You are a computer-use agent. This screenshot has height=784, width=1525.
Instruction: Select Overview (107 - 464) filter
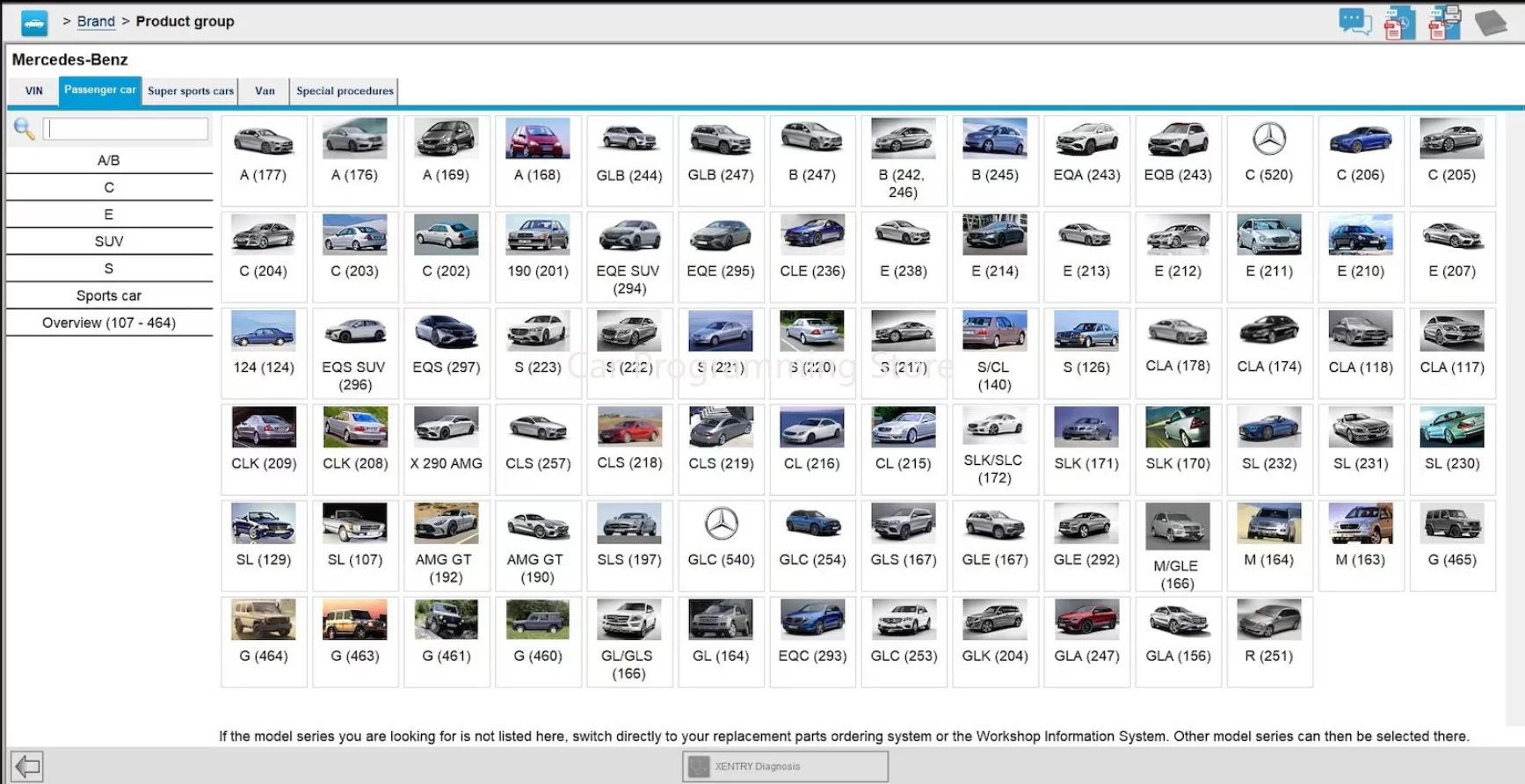[109, 323]
